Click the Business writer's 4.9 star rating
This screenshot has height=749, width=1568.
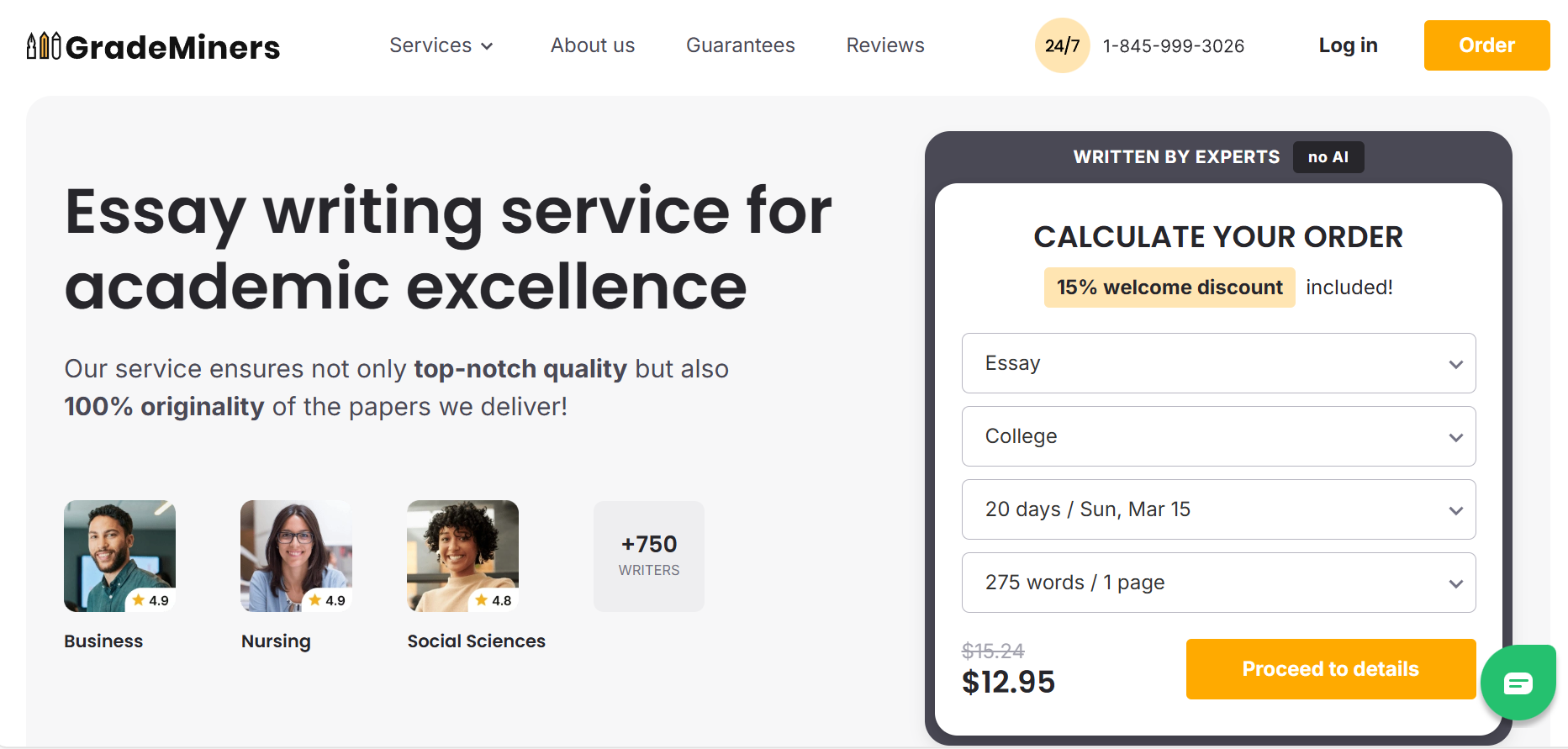click(x=151, y=600)
